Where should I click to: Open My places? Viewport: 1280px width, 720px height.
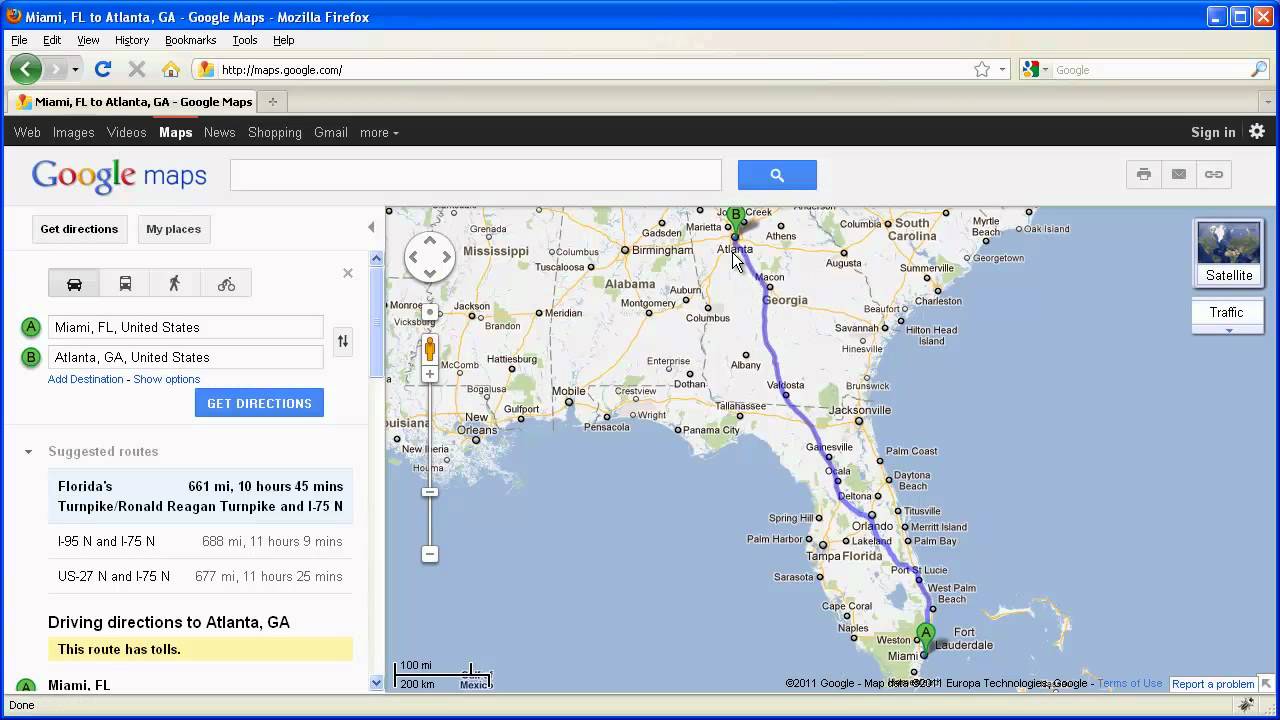174,229
